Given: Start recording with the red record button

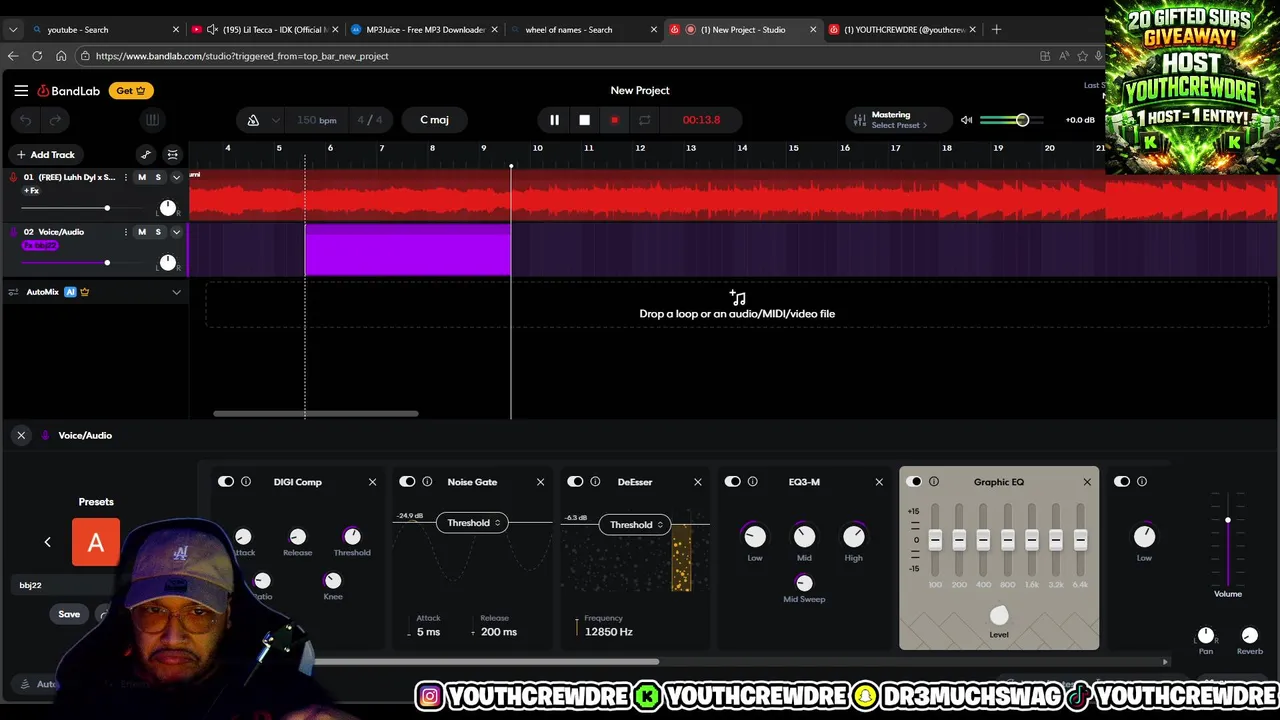Looking at the screenshot, I should coord(614,120).
